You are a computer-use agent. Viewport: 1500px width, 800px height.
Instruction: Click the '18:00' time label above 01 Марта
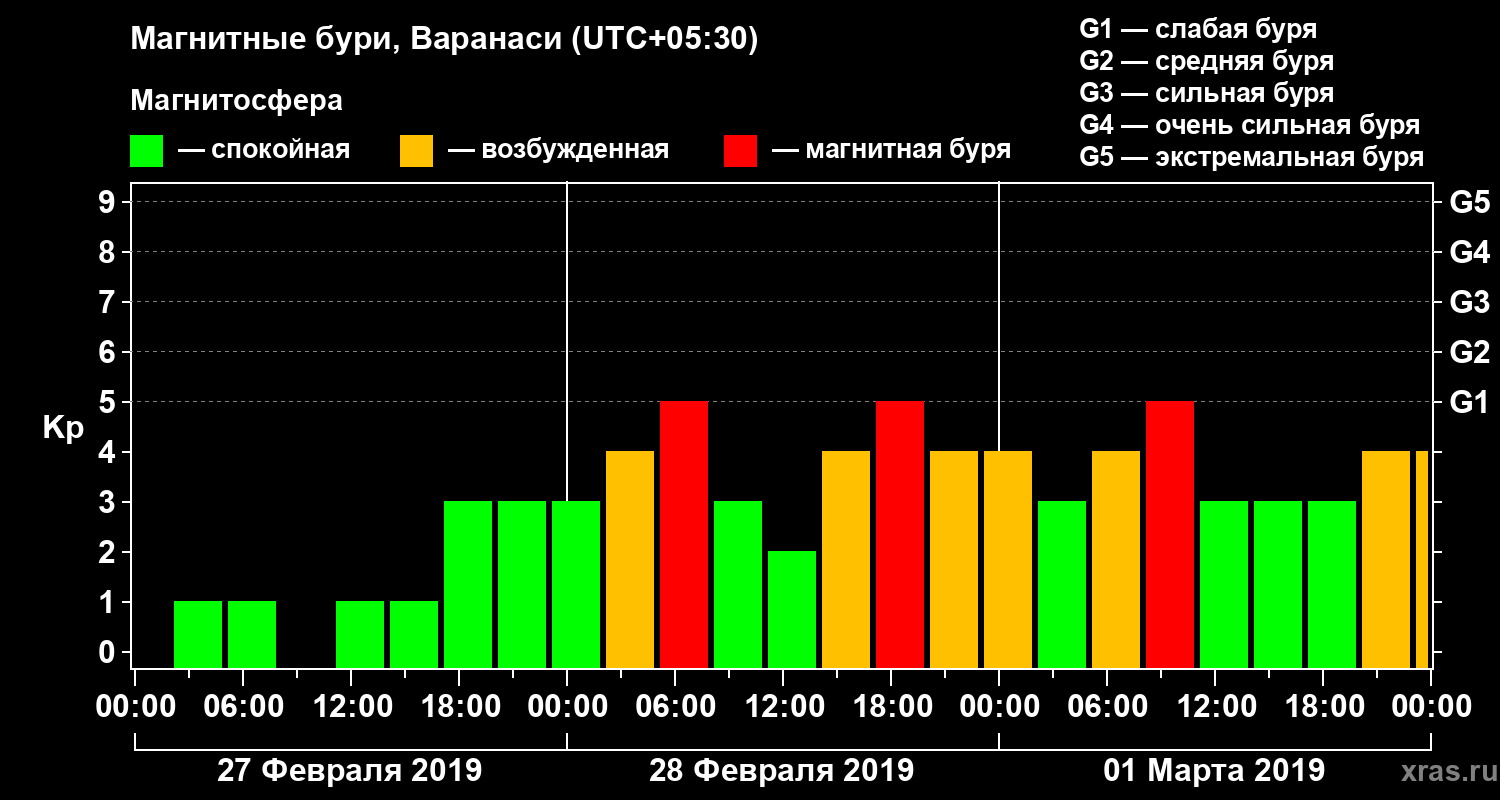(1323, 707)
